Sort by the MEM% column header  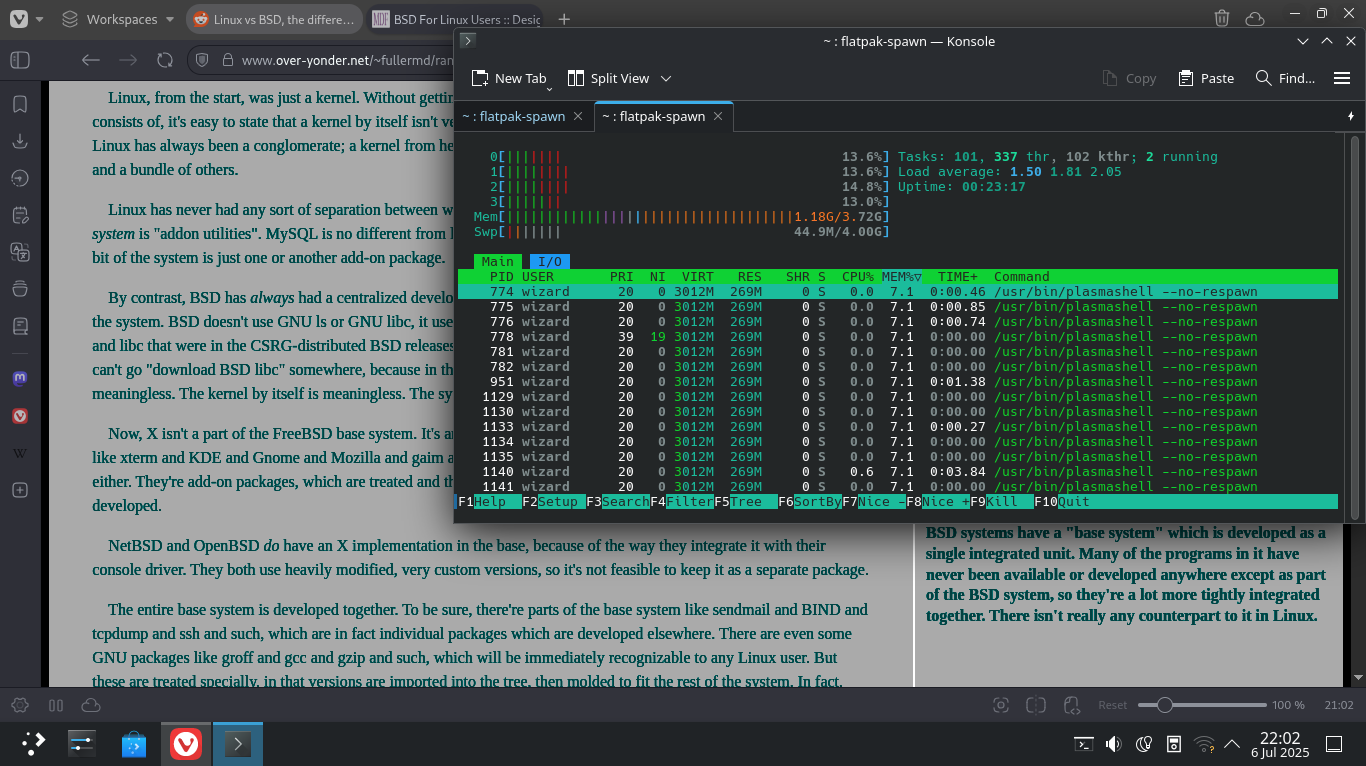[901, 276]
